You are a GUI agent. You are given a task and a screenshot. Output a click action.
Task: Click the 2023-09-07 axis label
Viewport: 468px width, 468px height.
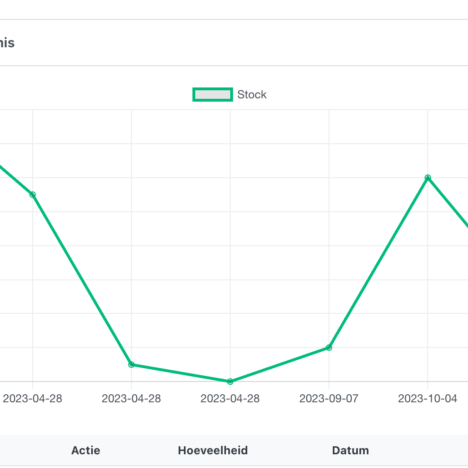tap(329, 398)
